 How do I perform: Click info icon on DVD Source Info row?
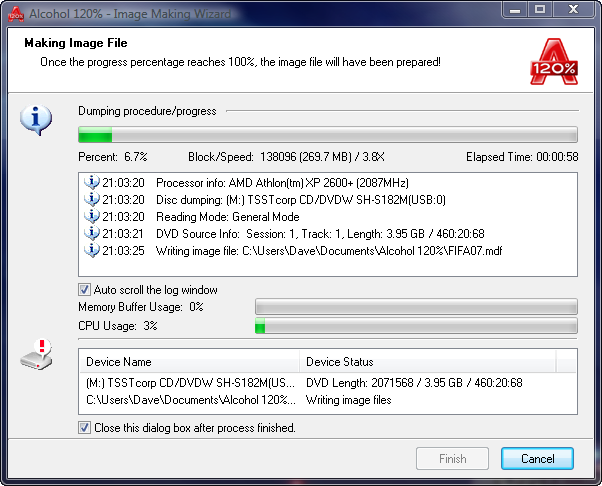[91, 233]
